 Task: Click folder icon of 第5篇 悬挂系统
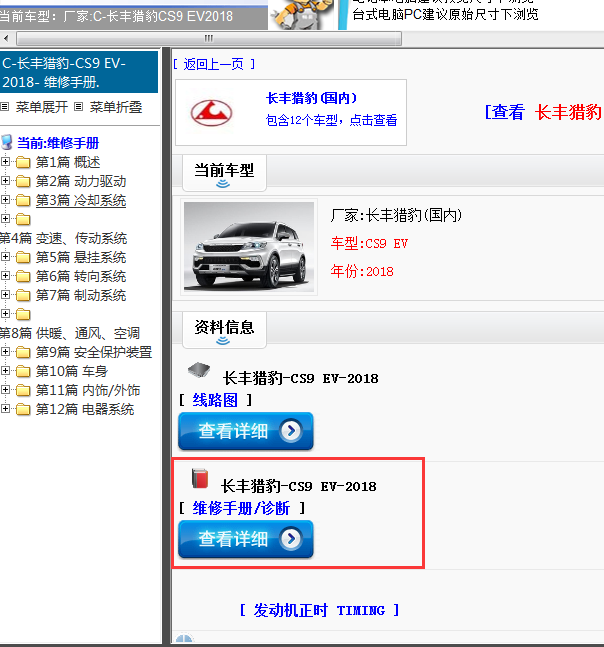tap(23, 257)
